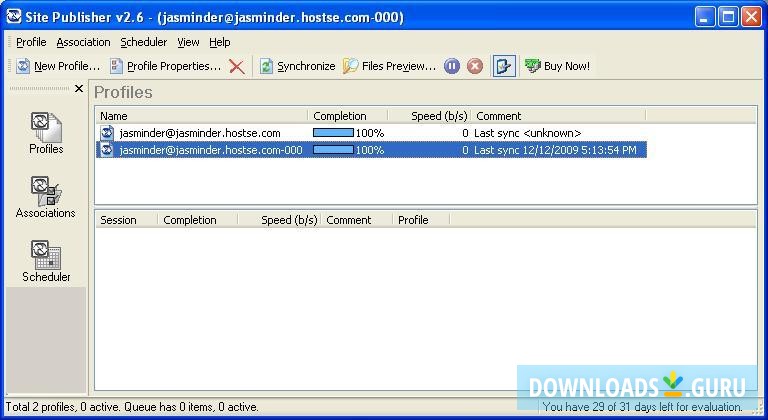768x420 pixels.
Task: Select the Associations sidebar icon
Action: 46,197
